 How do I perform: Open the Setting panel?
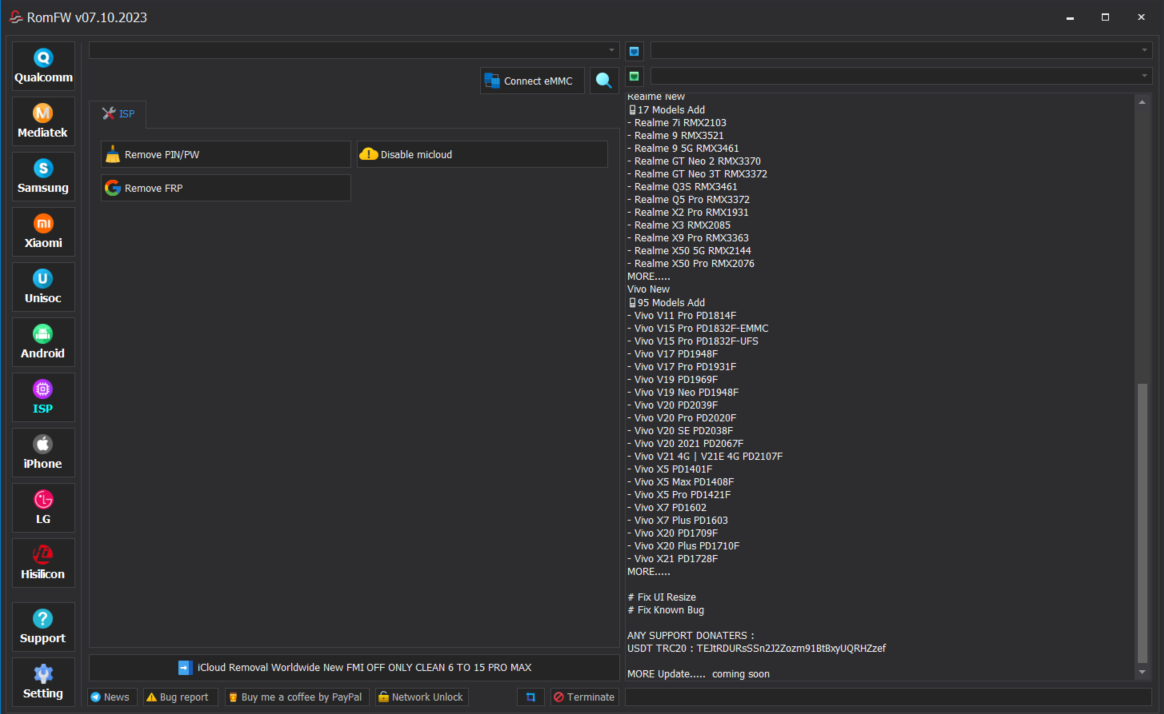click(43, 682)
